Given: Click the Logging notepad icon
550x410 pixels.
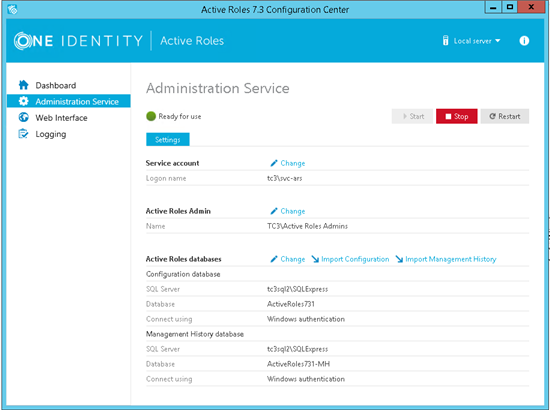Looking at the screenshot, I should [x=24, y=134].
